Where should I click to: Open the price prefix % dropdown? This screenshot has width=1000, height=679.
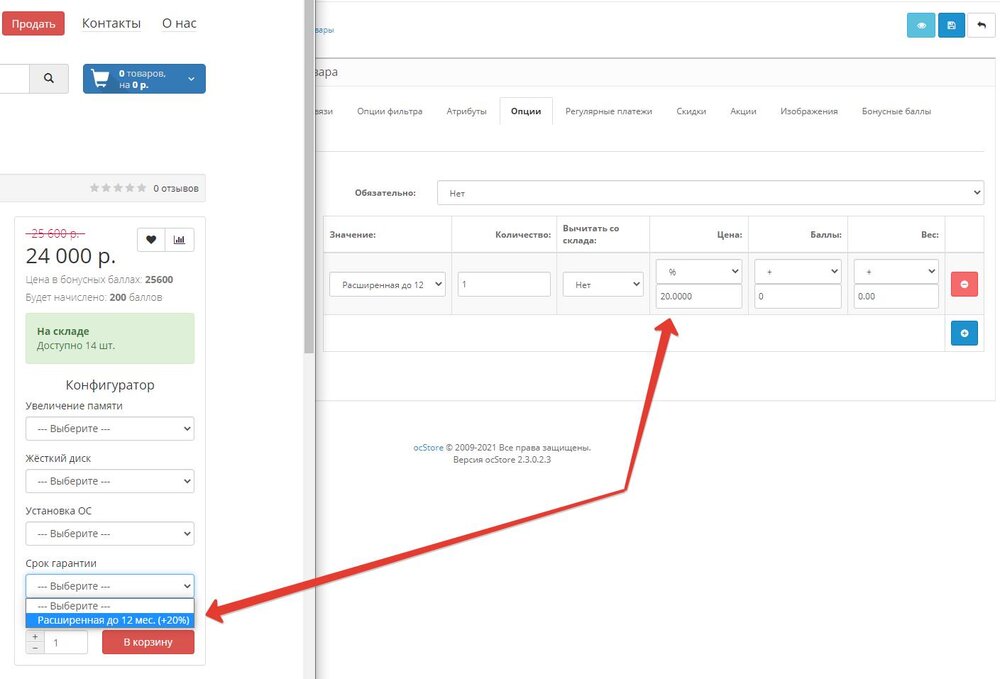coord(699,271)
